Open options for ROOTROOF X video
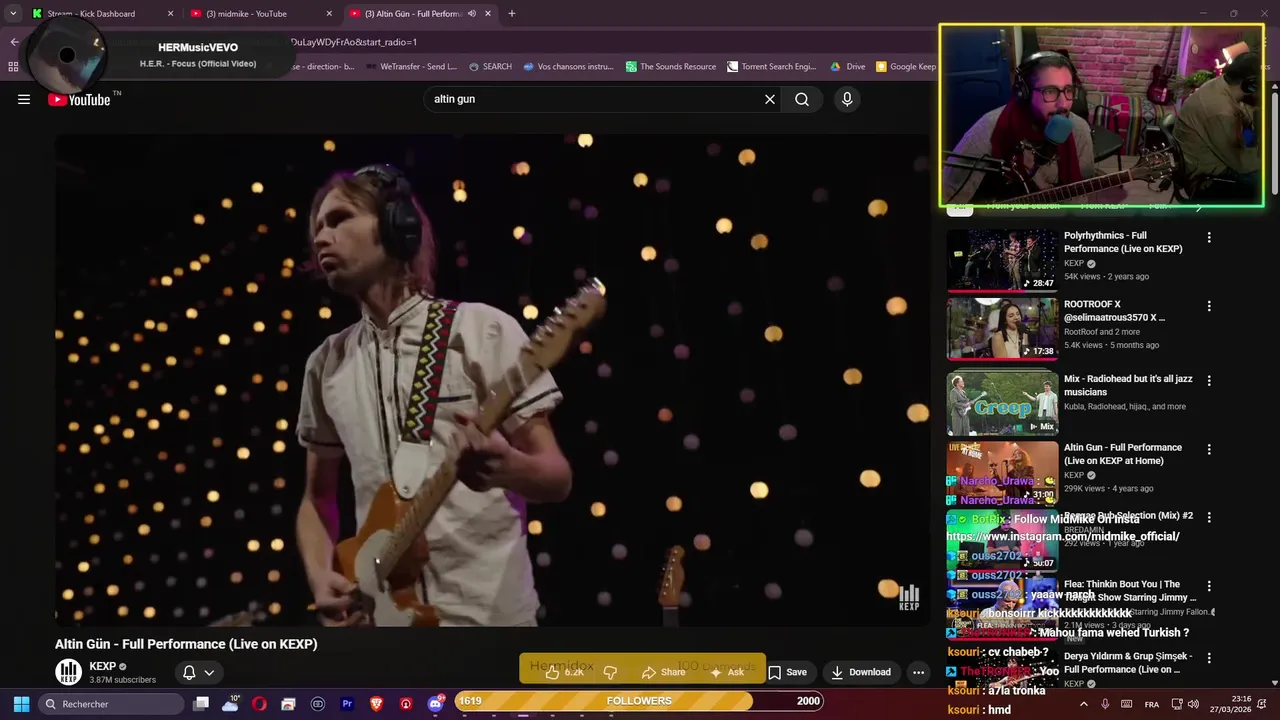Screen dimensions: 1280x720 (x=1209, y=306)
